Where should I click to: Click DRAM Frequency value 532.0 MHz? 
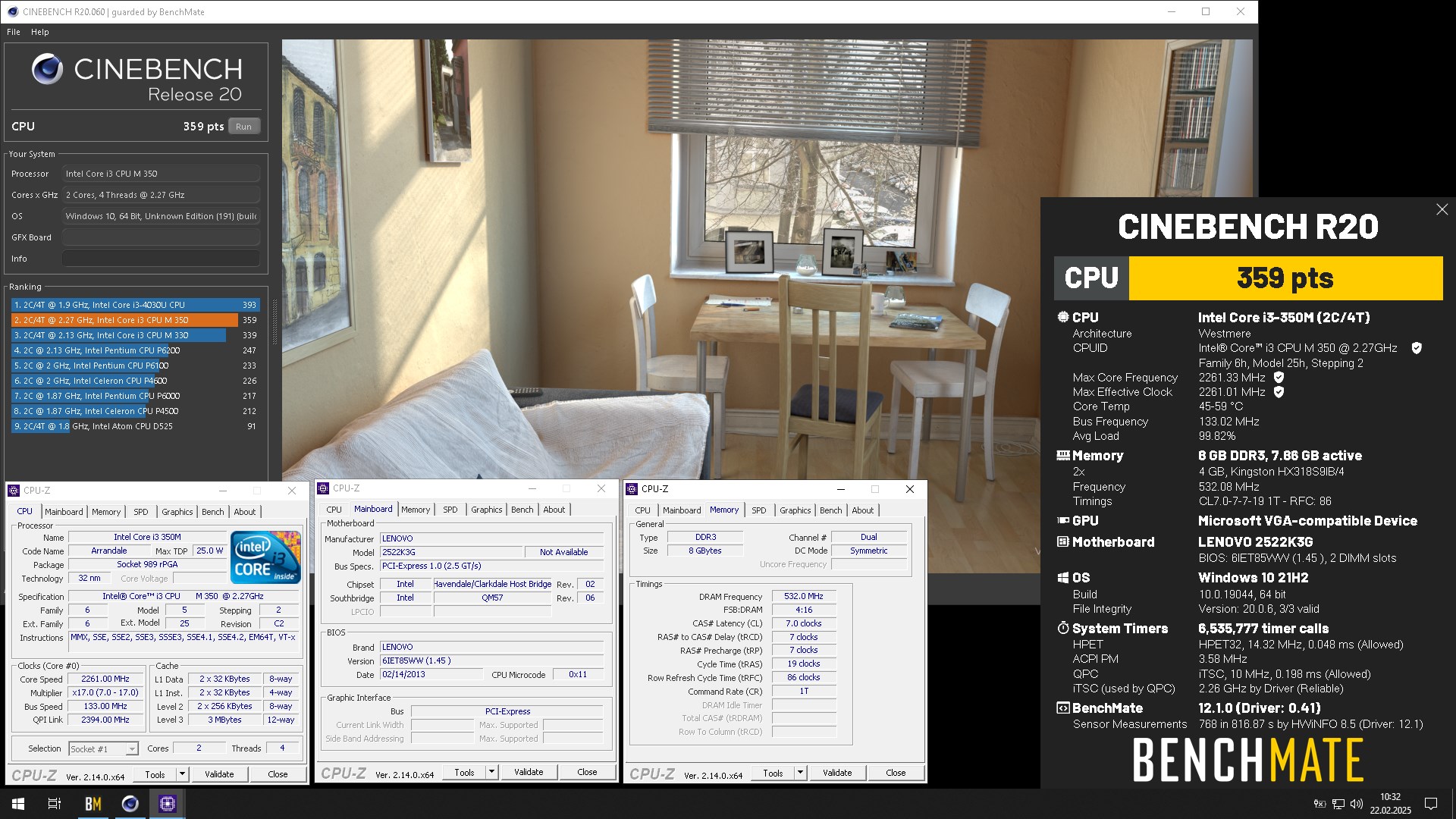[804, 597]
